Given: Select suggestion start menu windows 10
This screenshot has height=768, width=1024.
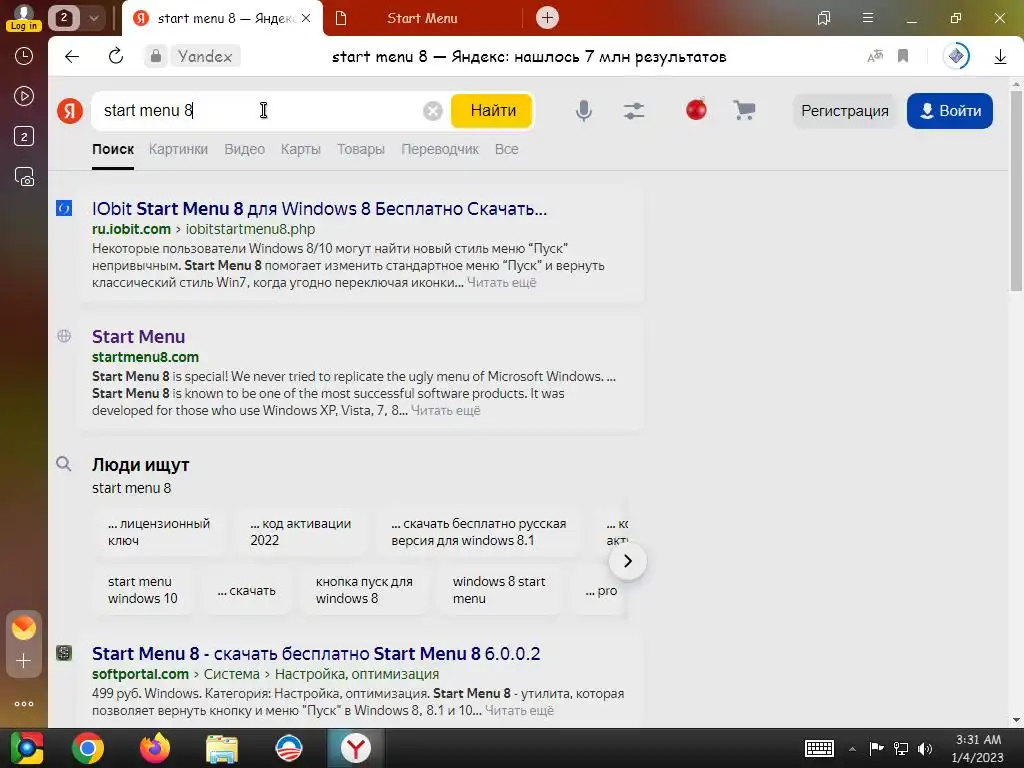Looking at the screenshot, I should (142, 590).
